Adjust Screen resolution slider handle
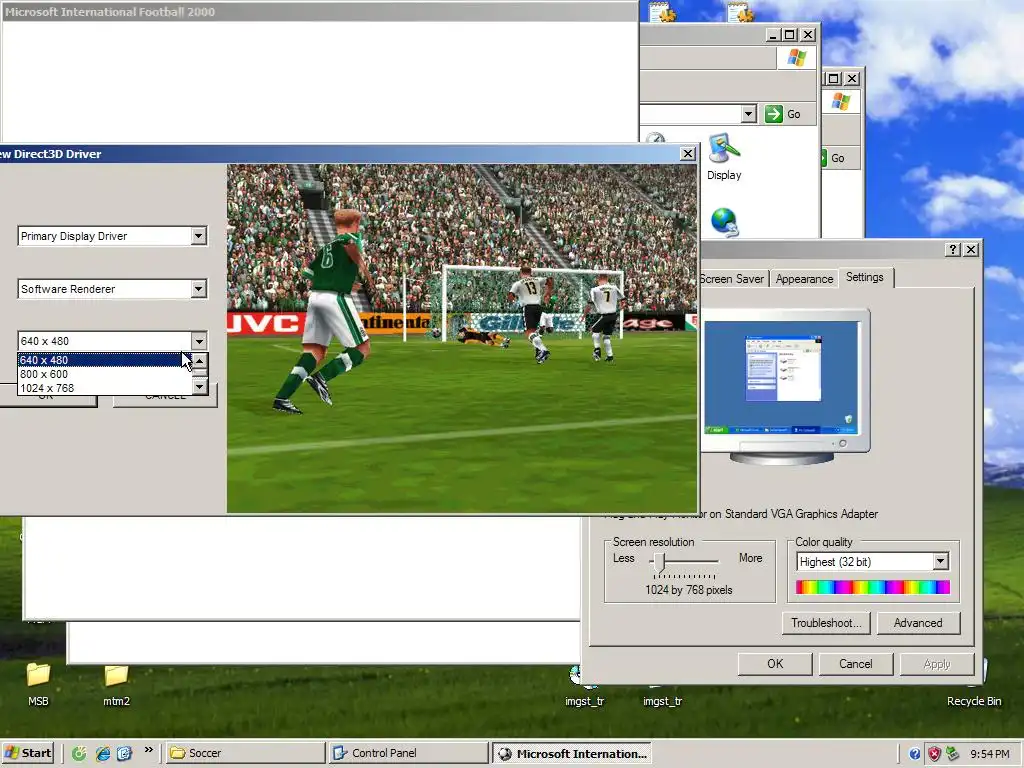Image resolution: width=1024 pixels, height=768 pixels. (x=660, y=562)
